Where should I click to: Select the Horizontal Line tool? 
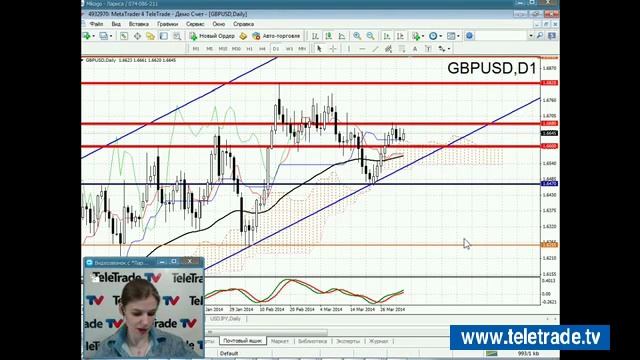(362, 49)
